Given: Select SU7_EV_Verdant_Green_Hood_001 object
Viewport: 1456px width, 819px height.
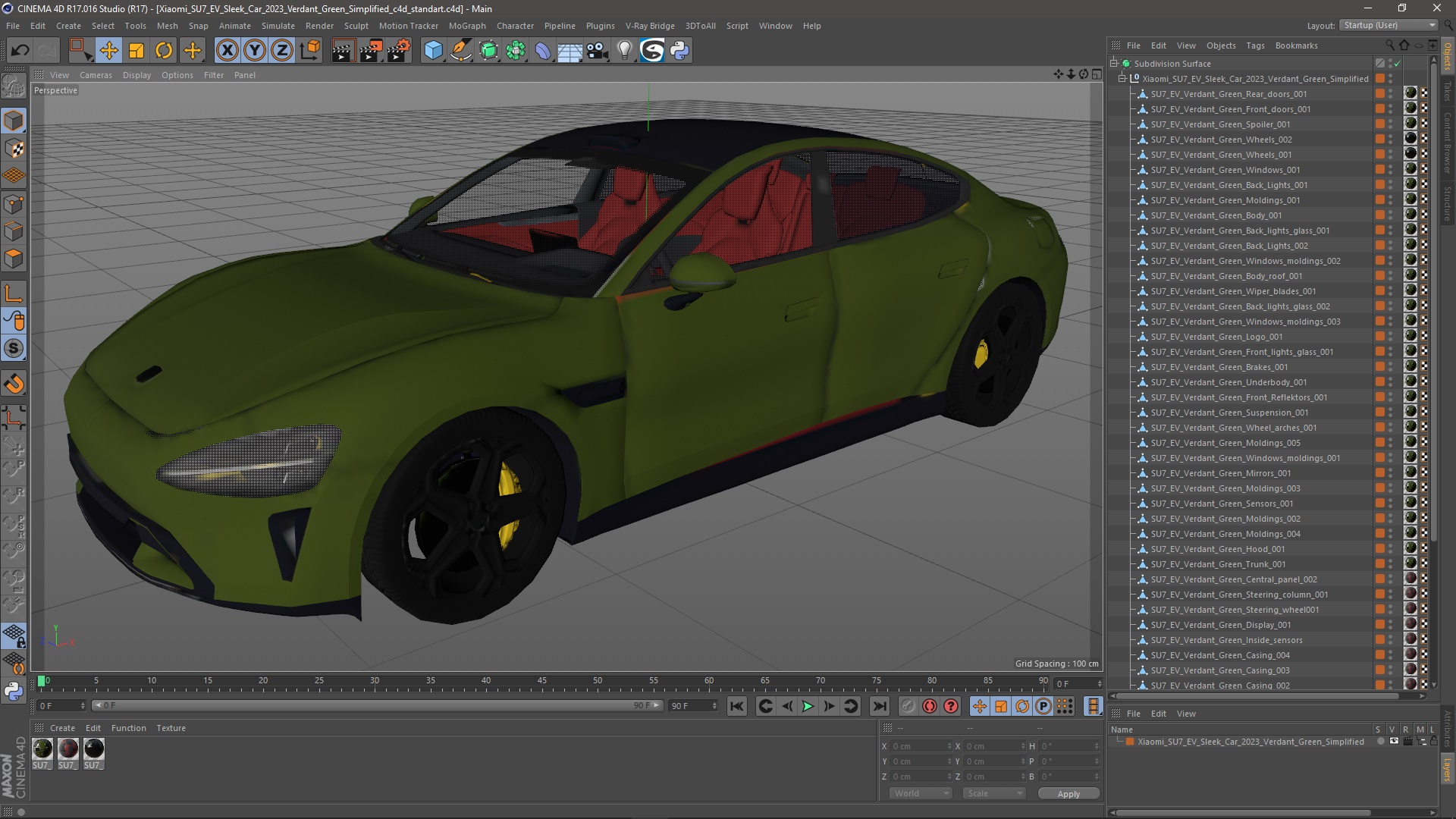Looking at the screenshot, I should click(x=1218, y=549).
